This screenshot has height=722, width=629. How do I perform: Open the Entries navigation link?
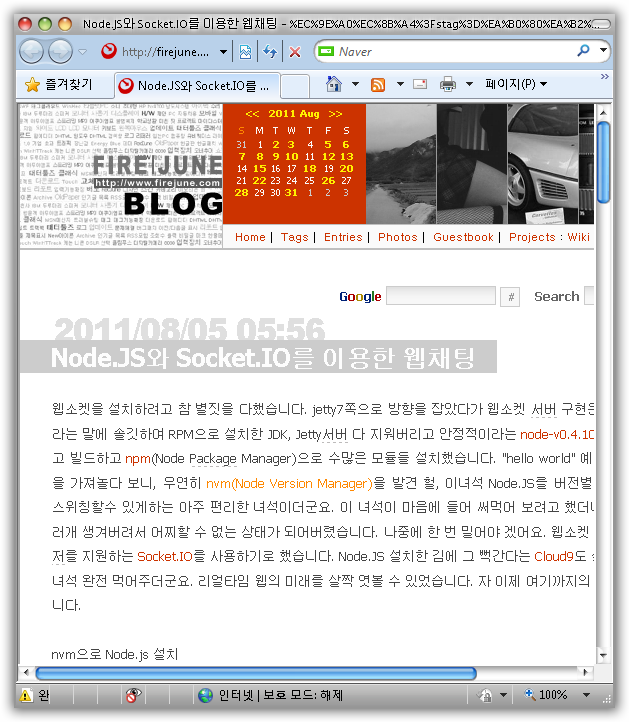tap(343, 237)
